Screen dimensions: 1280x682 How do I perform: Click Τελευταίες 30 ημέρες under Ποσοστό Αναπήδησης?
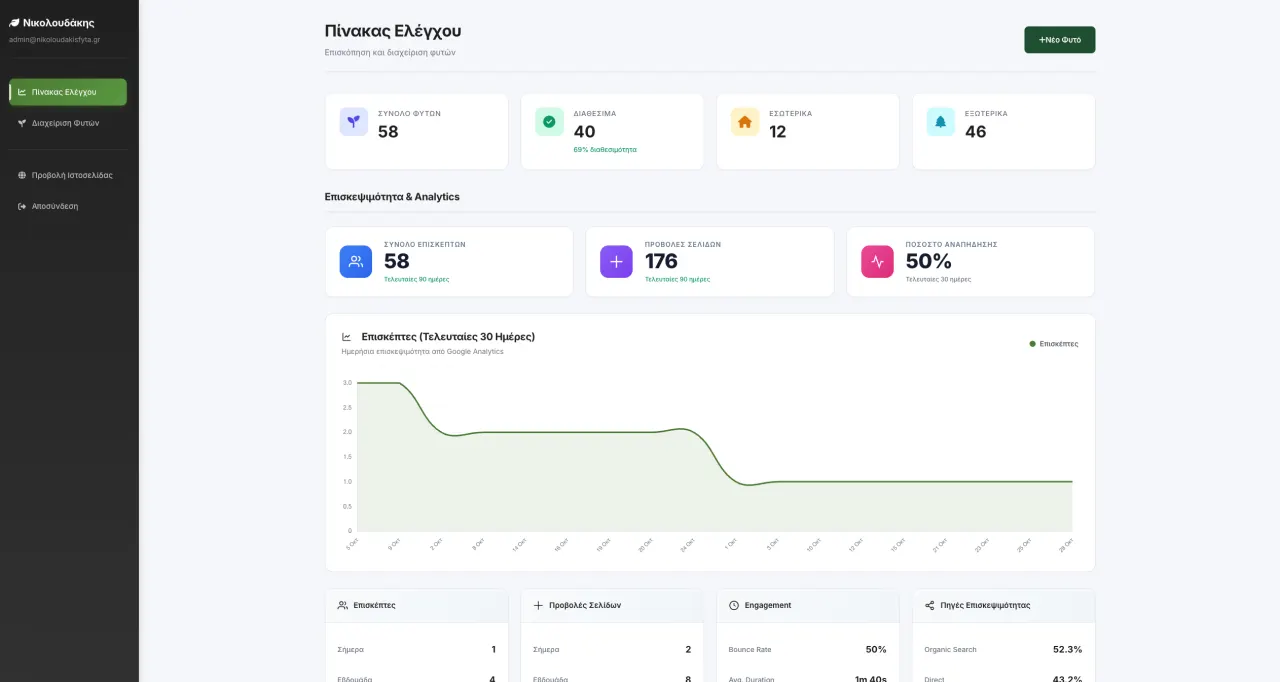coord(938,280)
